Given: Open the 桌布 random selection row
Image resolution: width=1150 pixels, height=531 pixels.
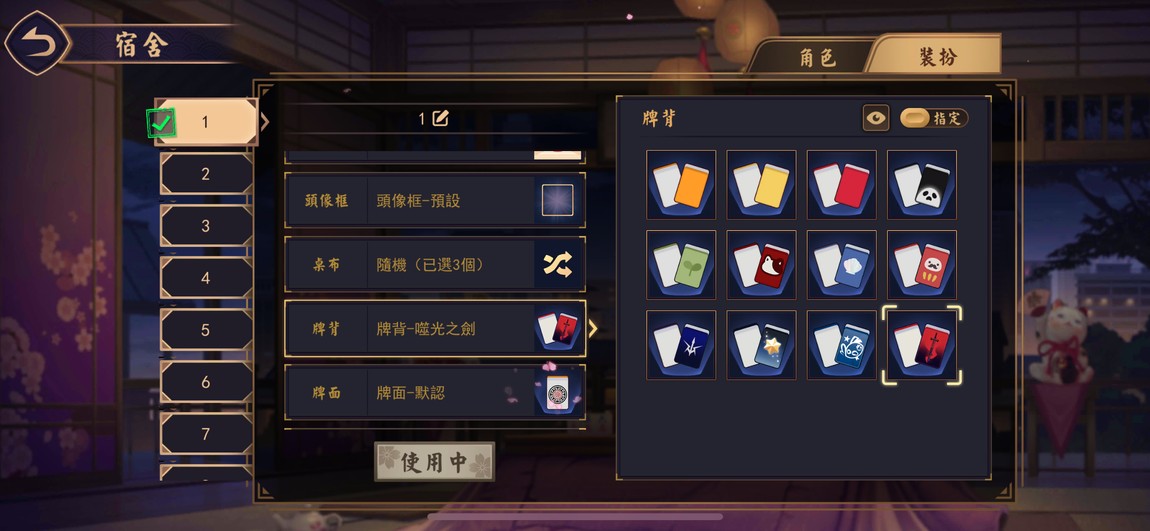Looking at the screenshot, I should (x=435, y=264).
